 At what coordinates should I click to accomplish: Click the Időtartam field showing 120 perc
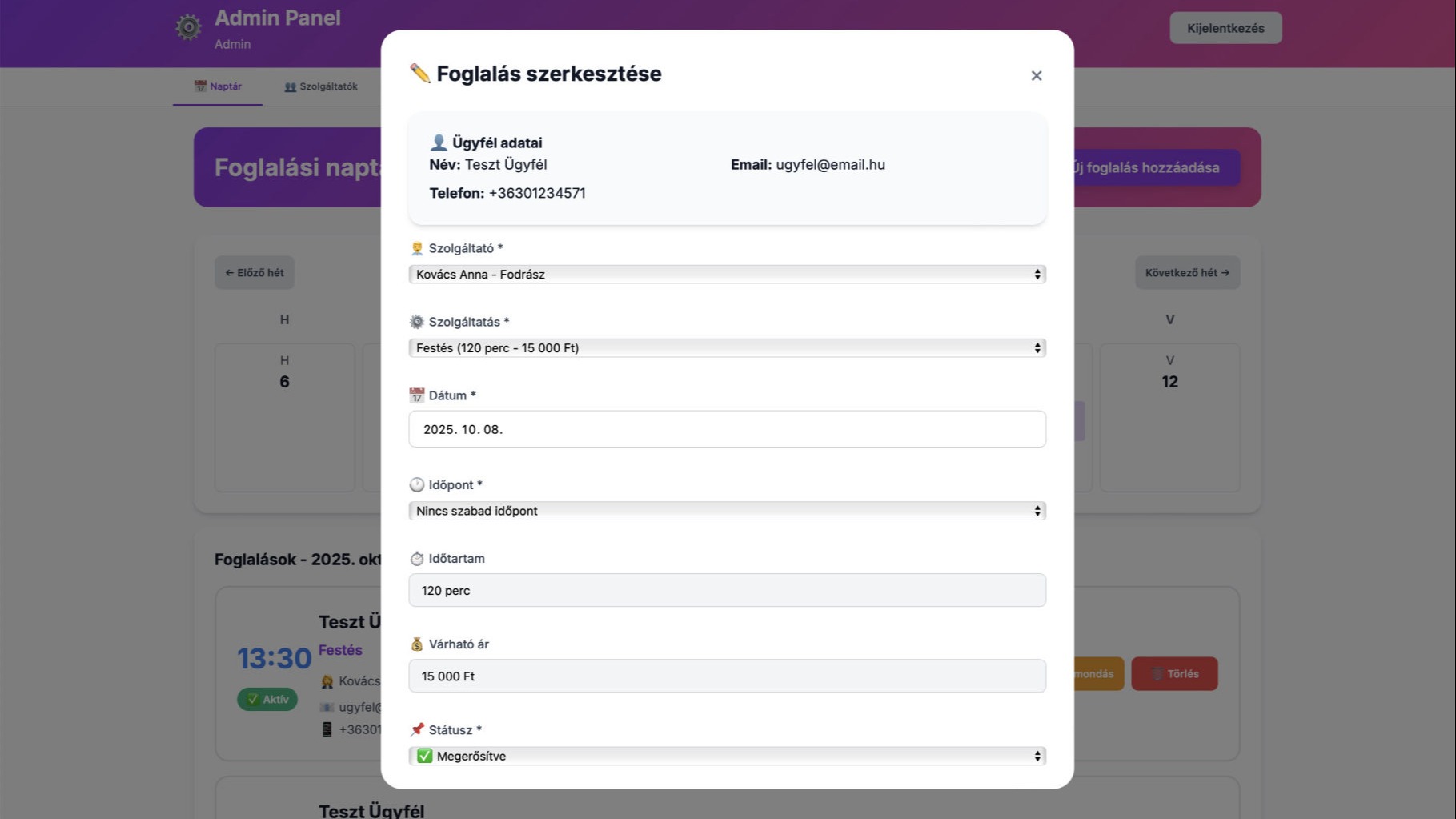click(x=727, y=590)
